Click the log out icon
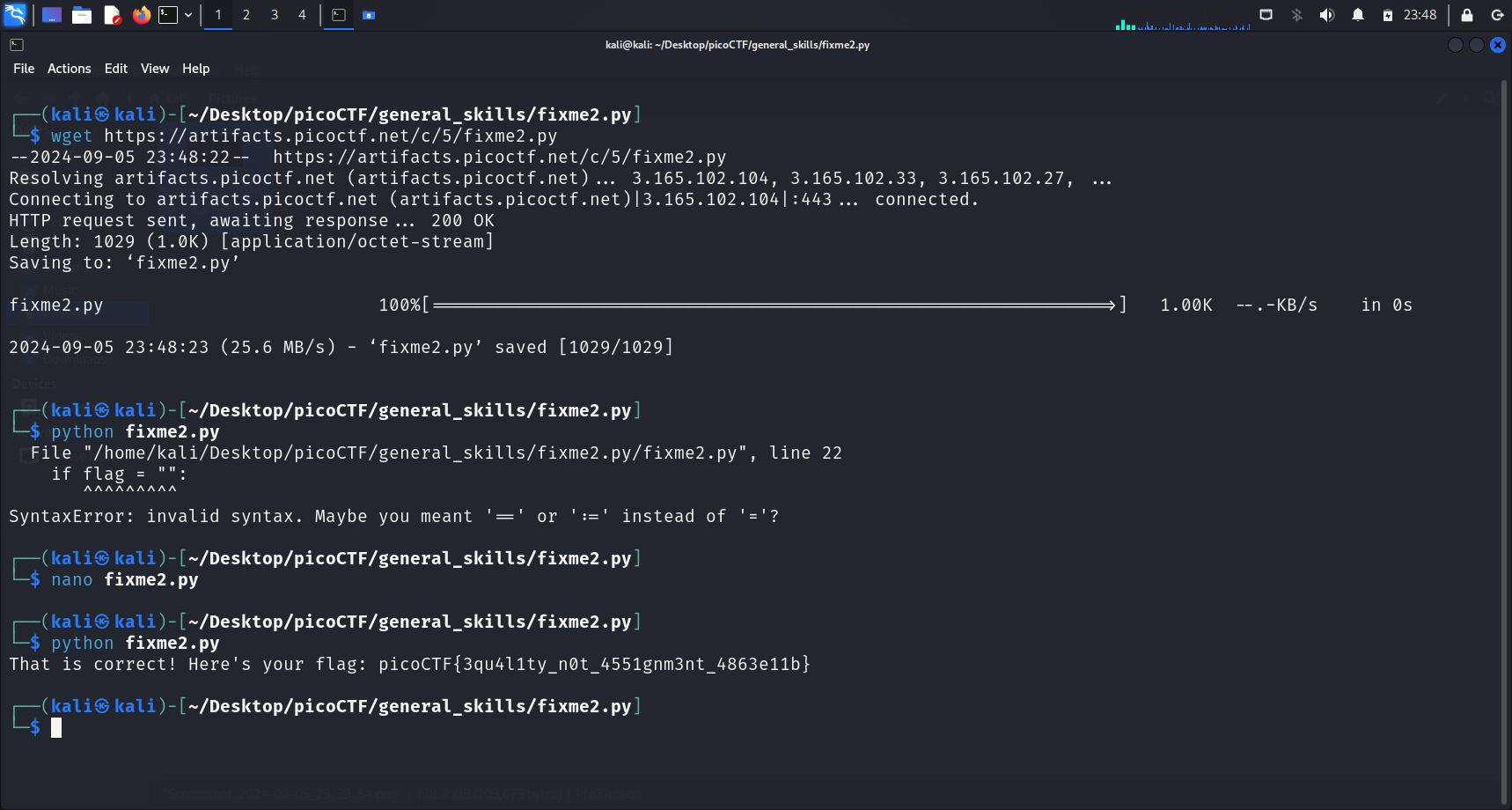 (x=1497, y=15)
